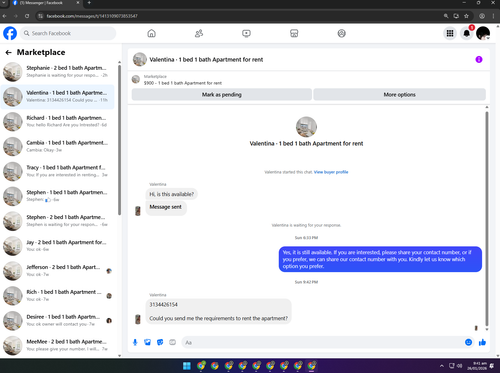This screenshot has height=373, width=500.
Task: Open the Jefferson conversation
Action: 57,271
